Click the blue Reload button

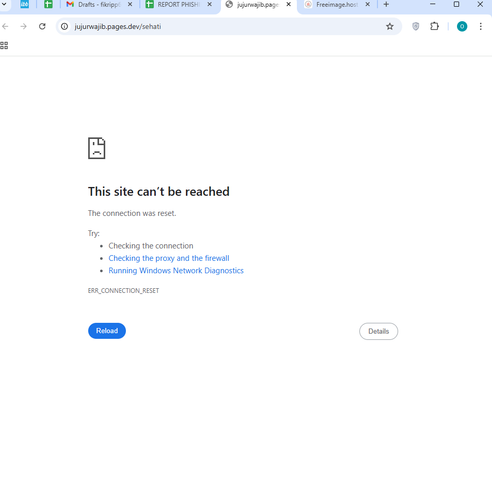(107, 331)
